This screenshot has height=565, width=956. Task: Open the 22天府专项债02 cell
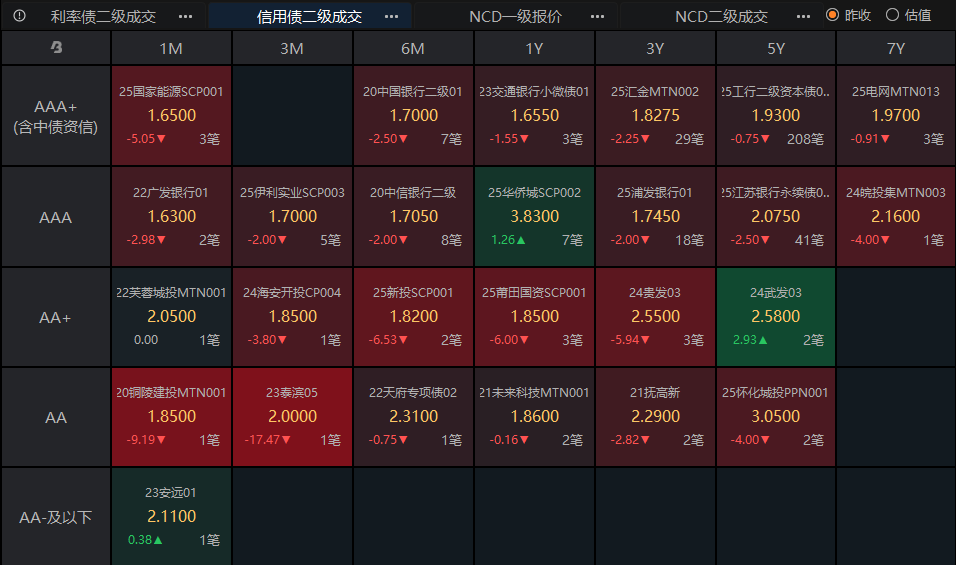[x=413, y=417]
